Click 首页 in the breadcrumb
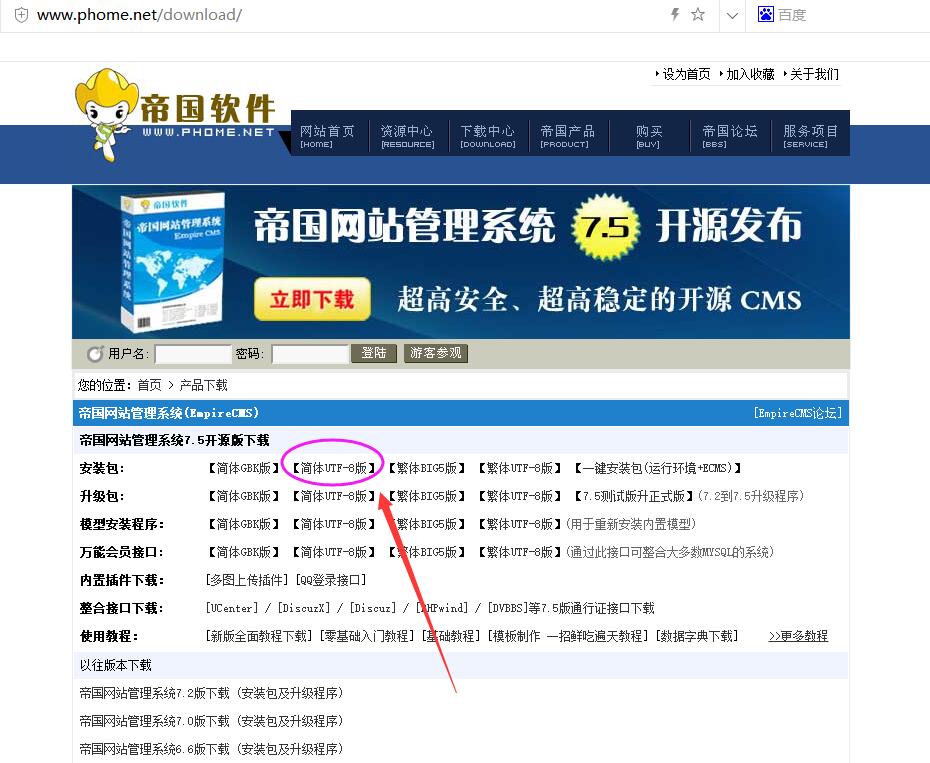This screenshot has width=930, height=763. [x=149, y=385]
